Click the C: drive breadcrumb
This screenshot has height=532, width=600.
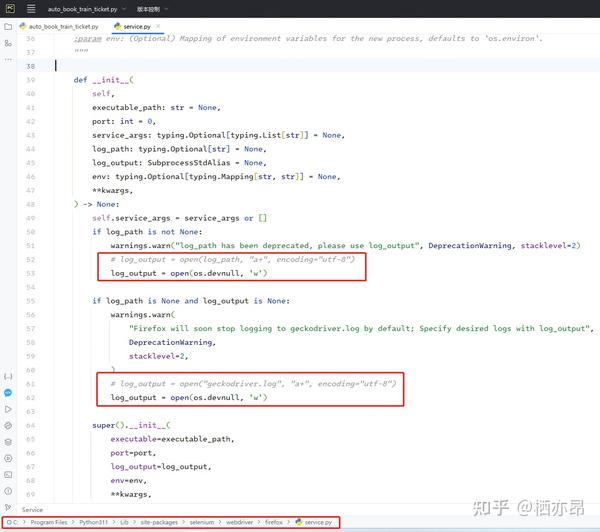click(12, 522)
